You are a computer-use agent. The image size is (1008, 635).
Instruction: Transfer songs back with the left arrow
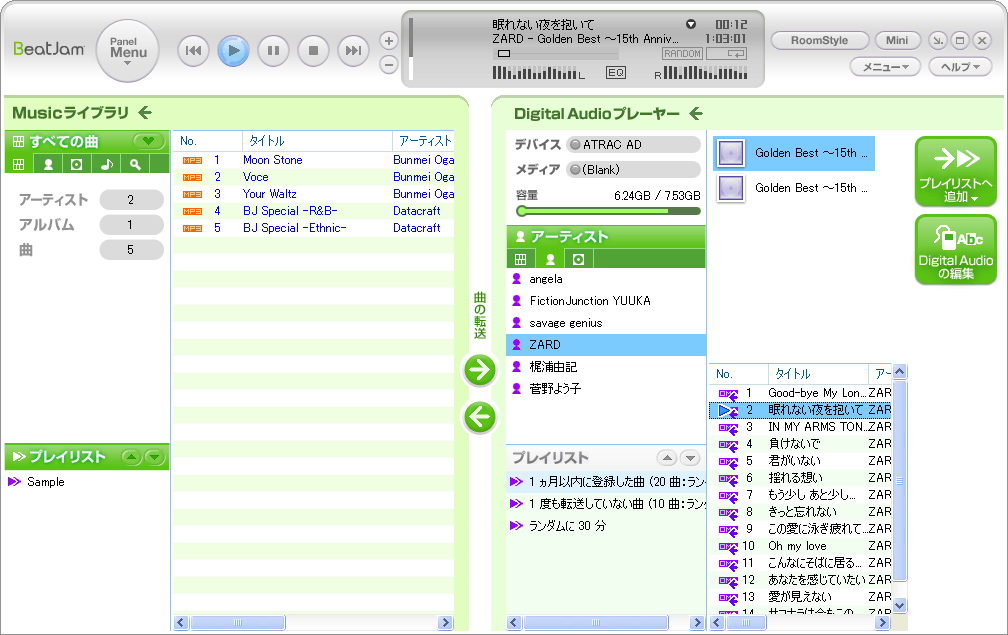pyautogui.click(x=480, y=418)
